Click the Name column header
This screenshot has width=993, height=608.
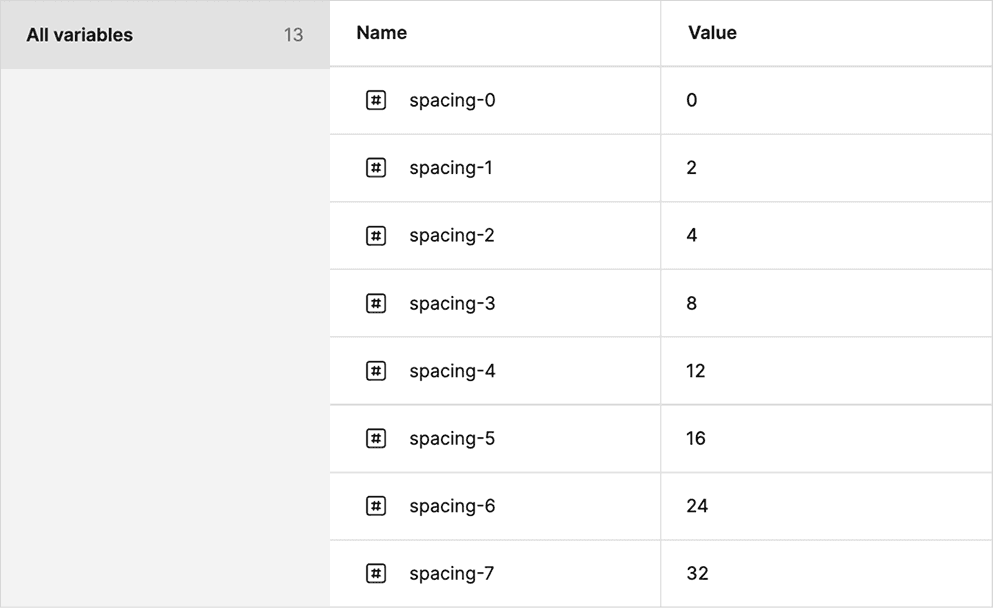[x=381, y=33]
